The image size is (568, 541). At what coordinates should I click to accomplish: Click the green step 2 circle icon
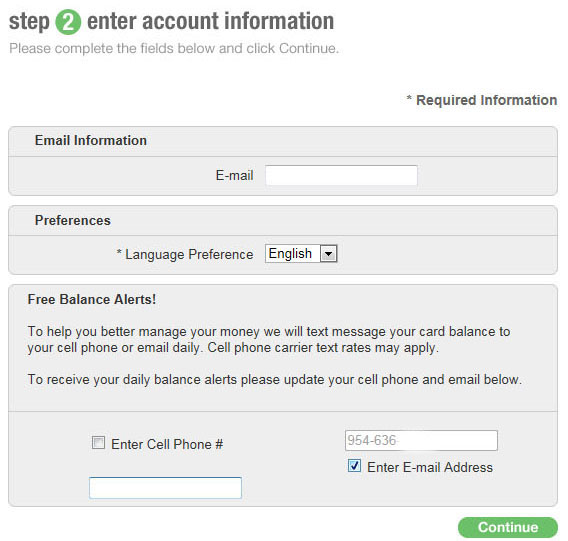pyautogui.click(x=68, y=22)
